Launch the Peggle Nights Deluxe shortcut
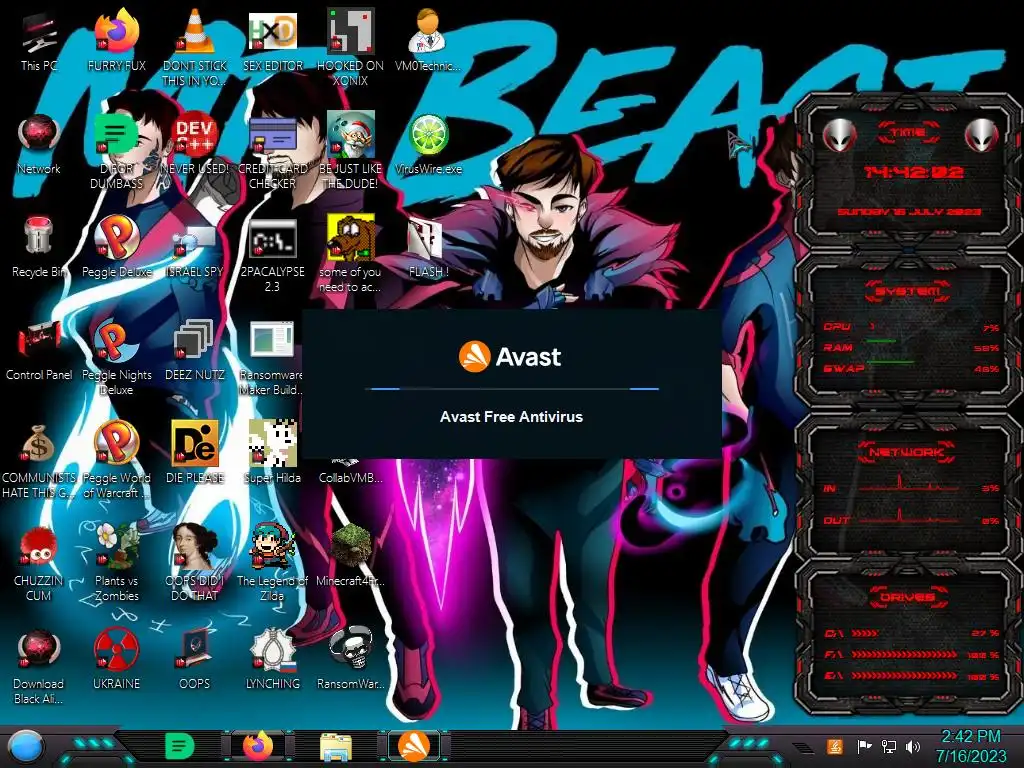 click(x=117, y=341)
